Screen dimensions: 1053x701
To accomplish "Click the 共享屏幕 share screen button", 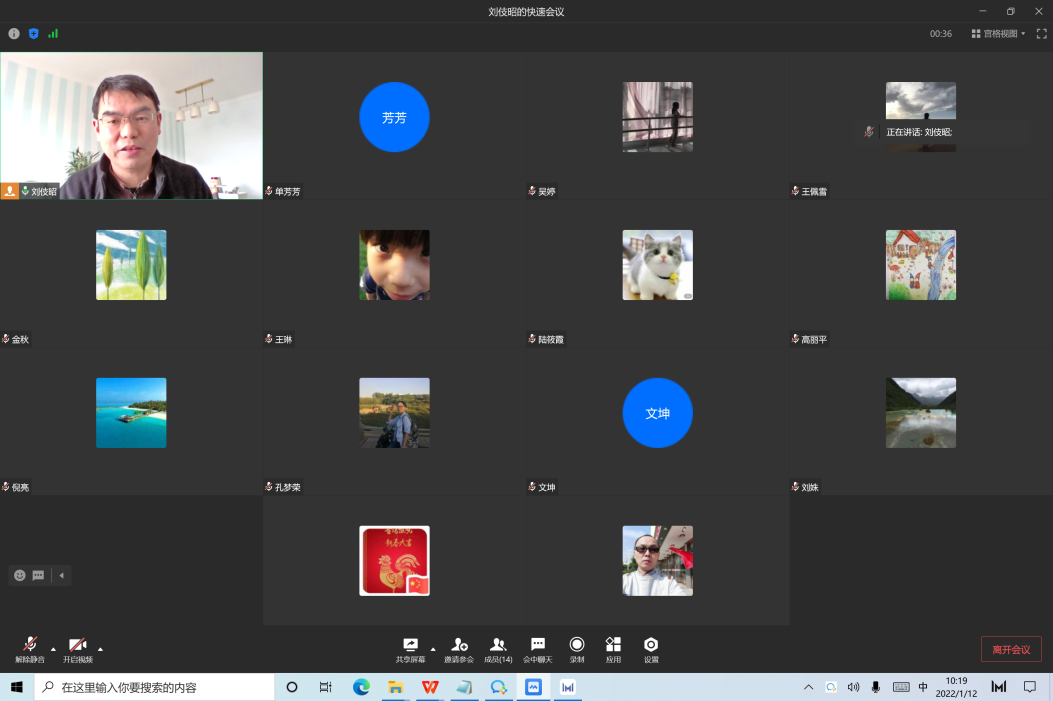I will click(x=410, y=646).
